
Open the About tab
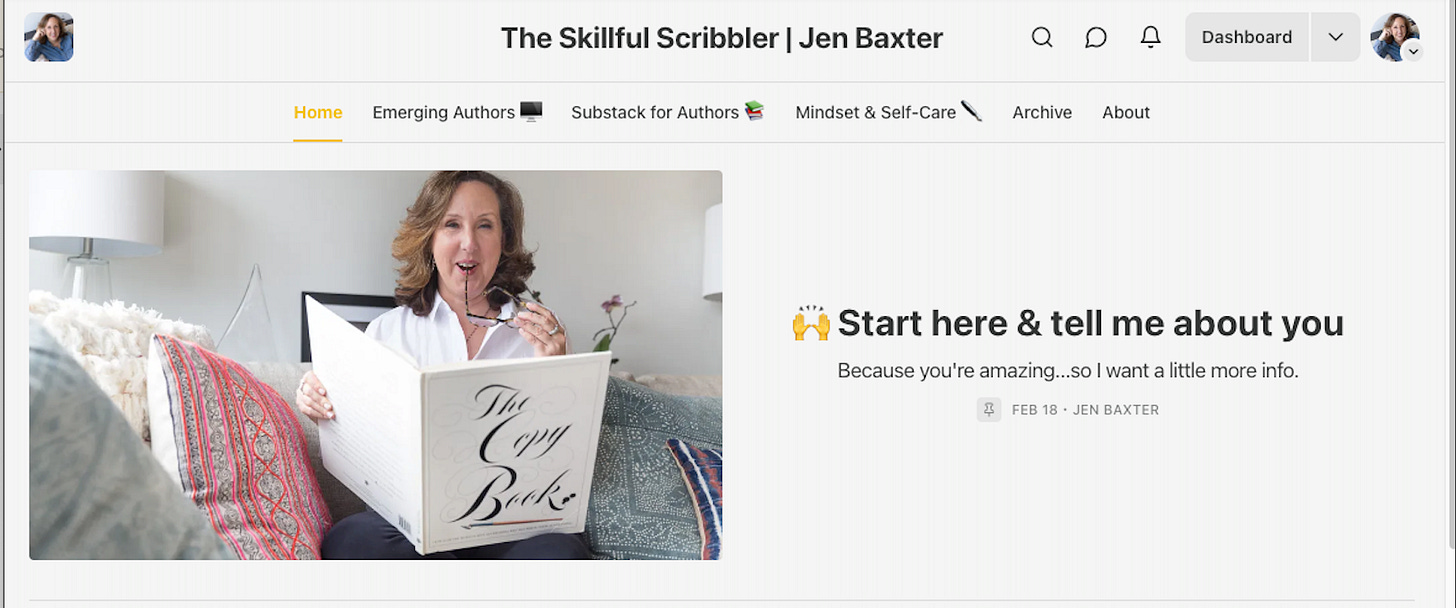(x=1126, y=112)
